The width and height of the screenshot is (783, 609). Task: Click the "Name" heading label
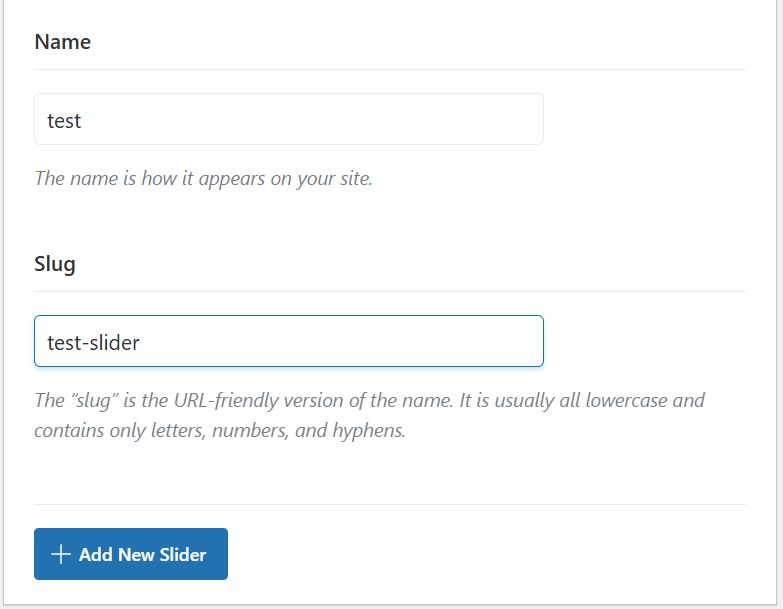click(62, 42)
